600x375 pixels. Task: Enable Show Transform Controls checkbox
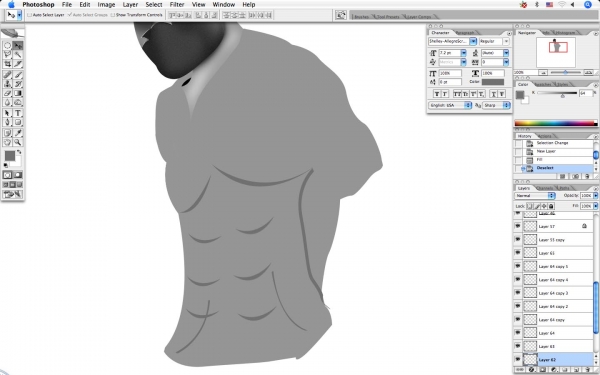pyautogui.click(x=112, y=15)
